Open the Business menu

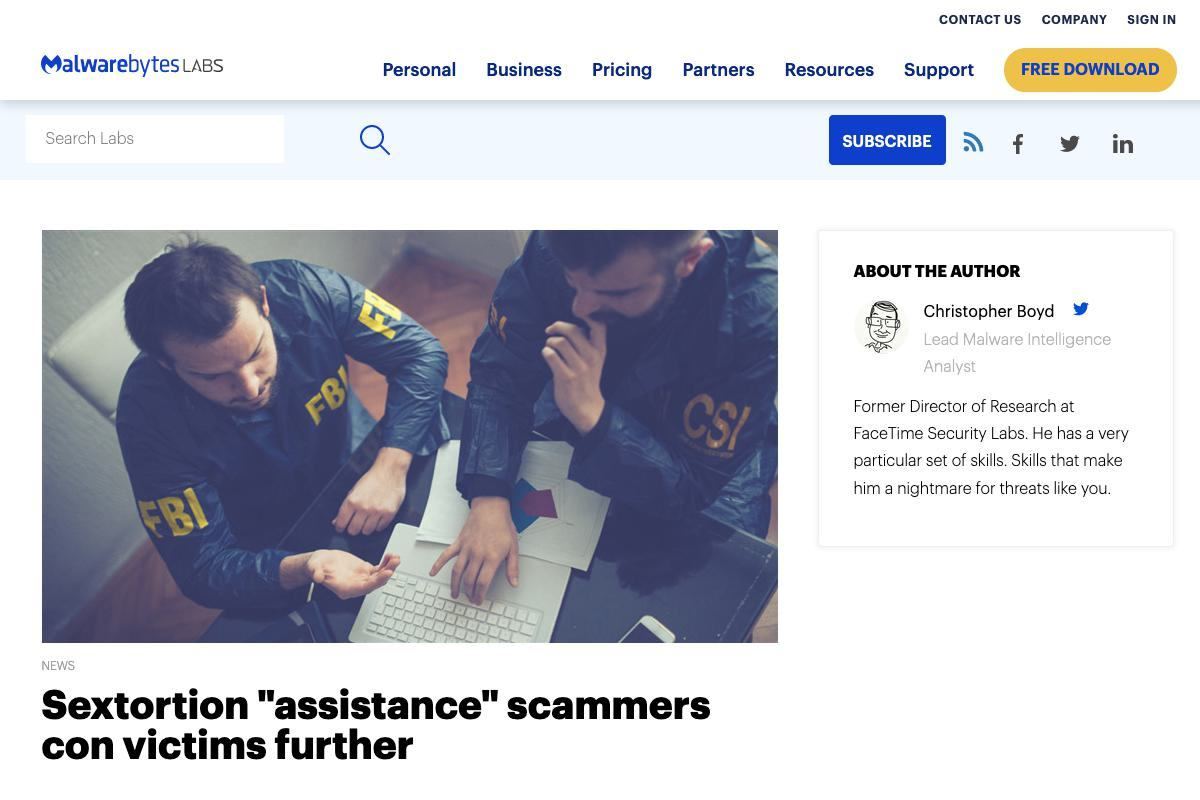coord(524,70)
